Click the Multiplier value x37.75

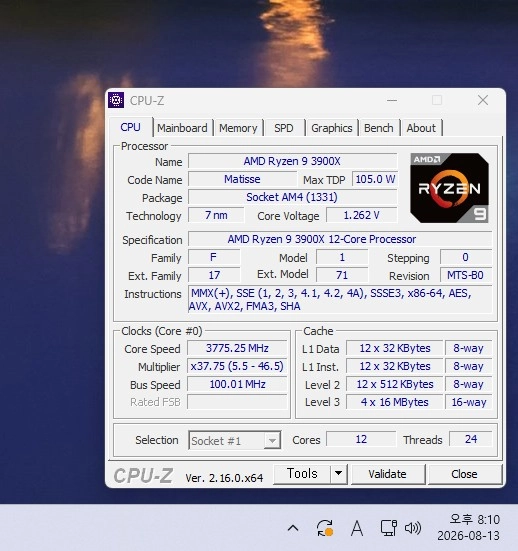[x=237, y=366]
